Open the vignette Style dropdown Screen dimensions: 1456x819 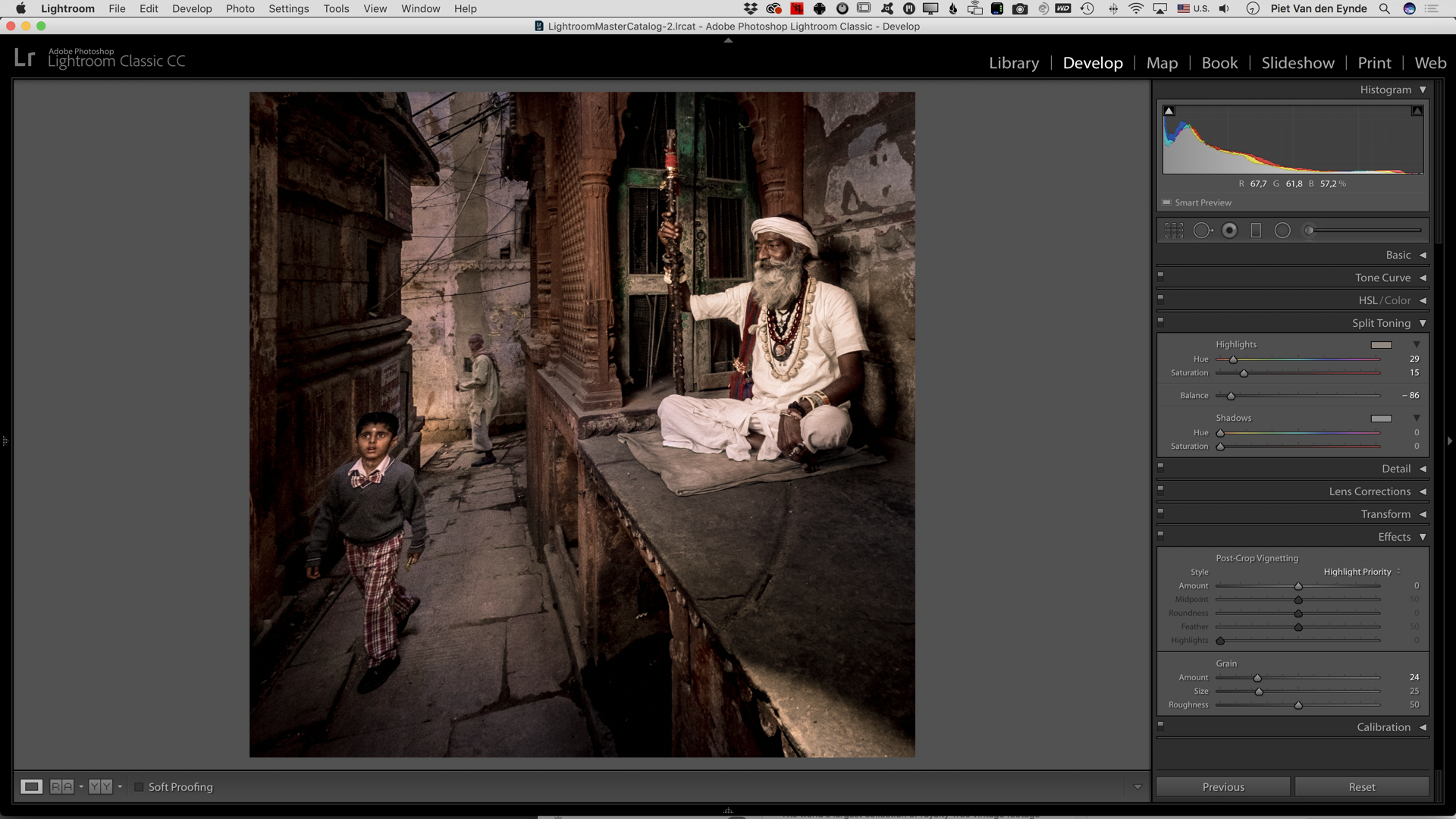(x=1362, y=572)
